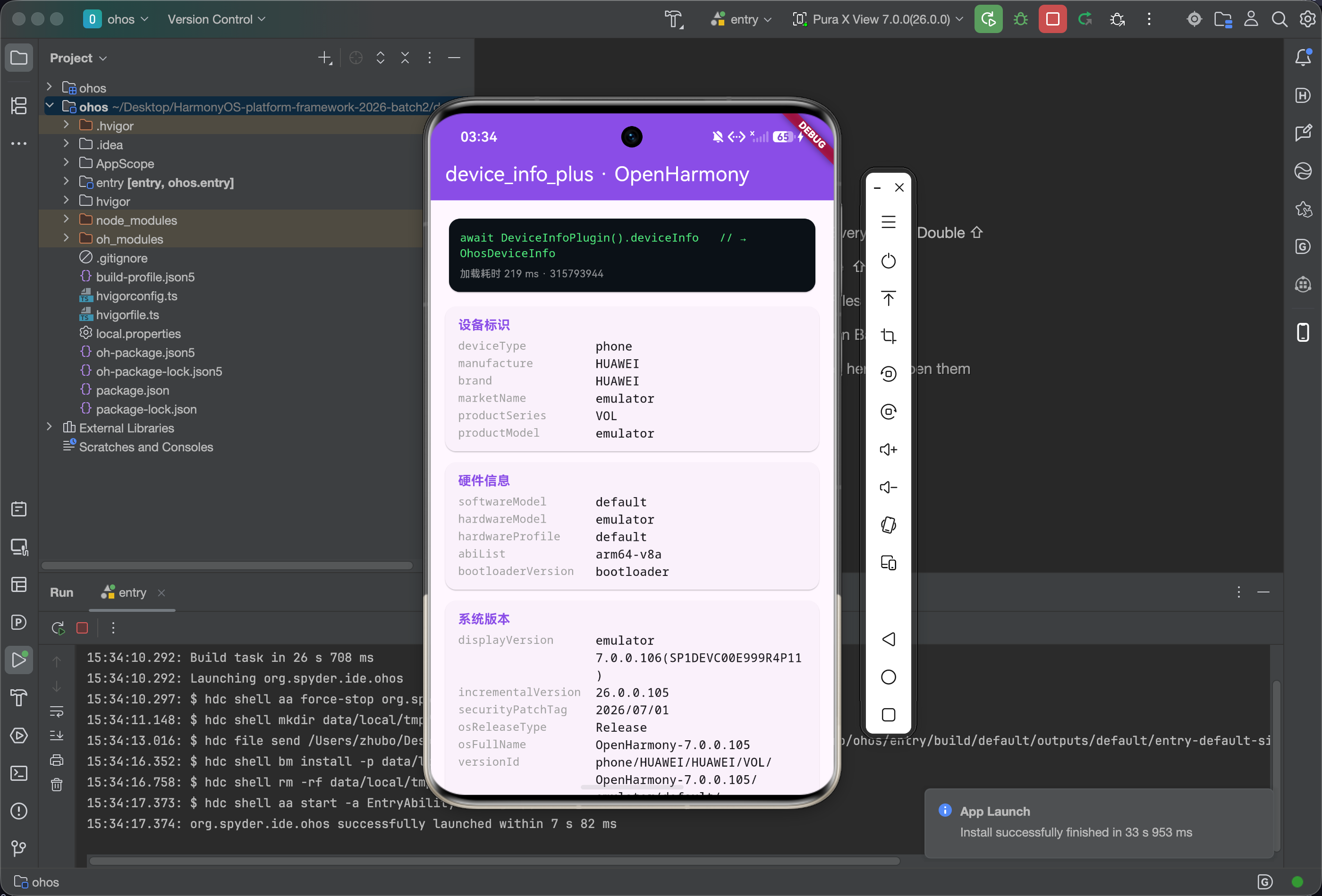Rerun entry in the Run panel

click(58, 627)
